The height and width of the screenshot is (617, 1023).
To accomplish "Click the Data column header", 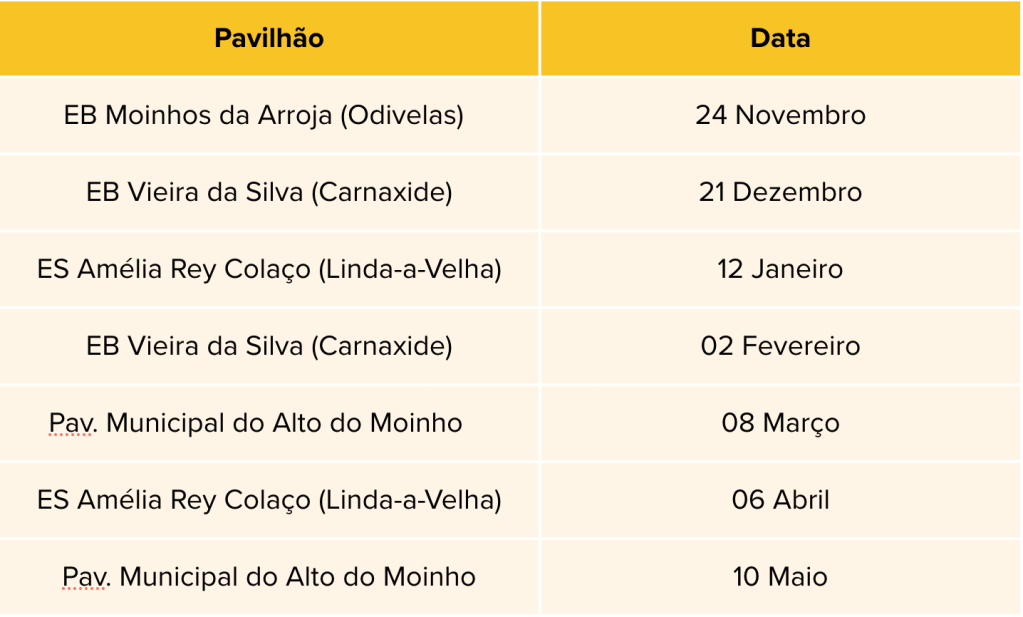I will (x=780, y=38).
